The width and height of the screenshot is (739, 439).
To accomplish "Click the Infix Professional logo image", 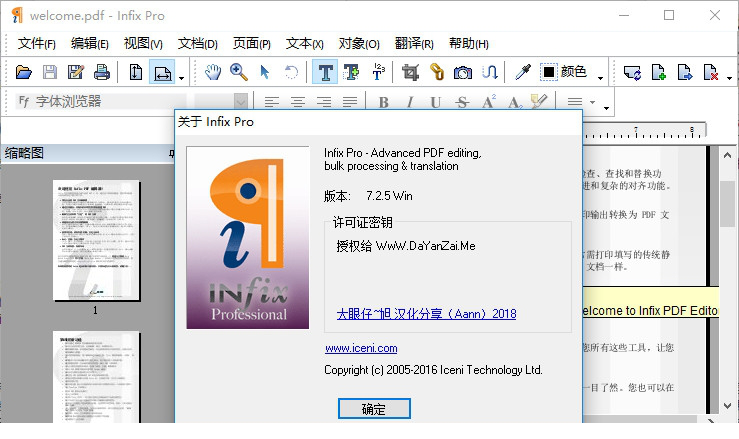I will [x=247, y=237].
